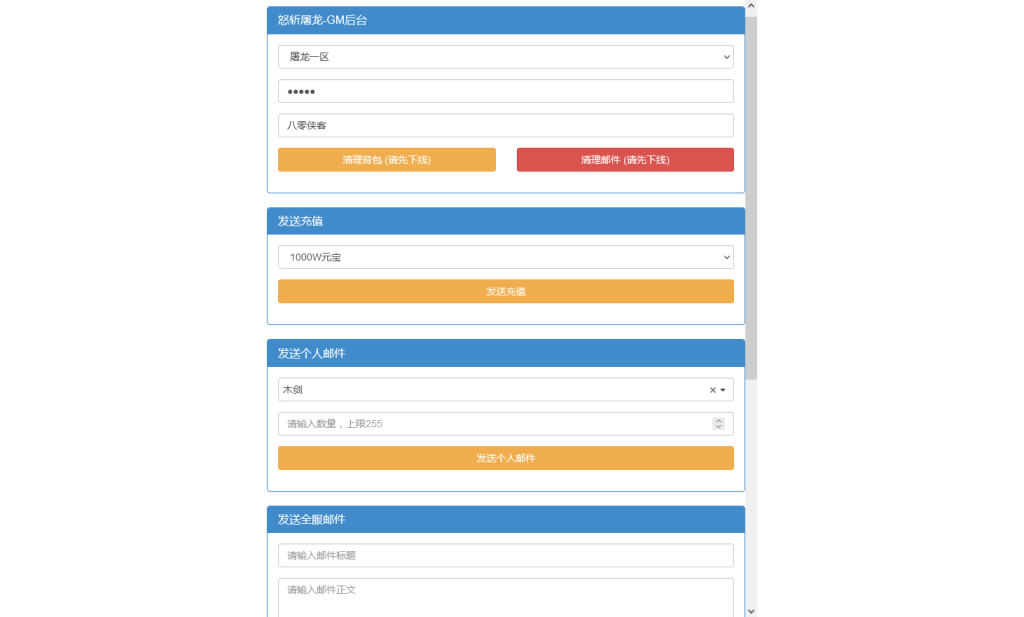
Task: Increase quantity with the stepper up arrow
Action: pos(718,420)
